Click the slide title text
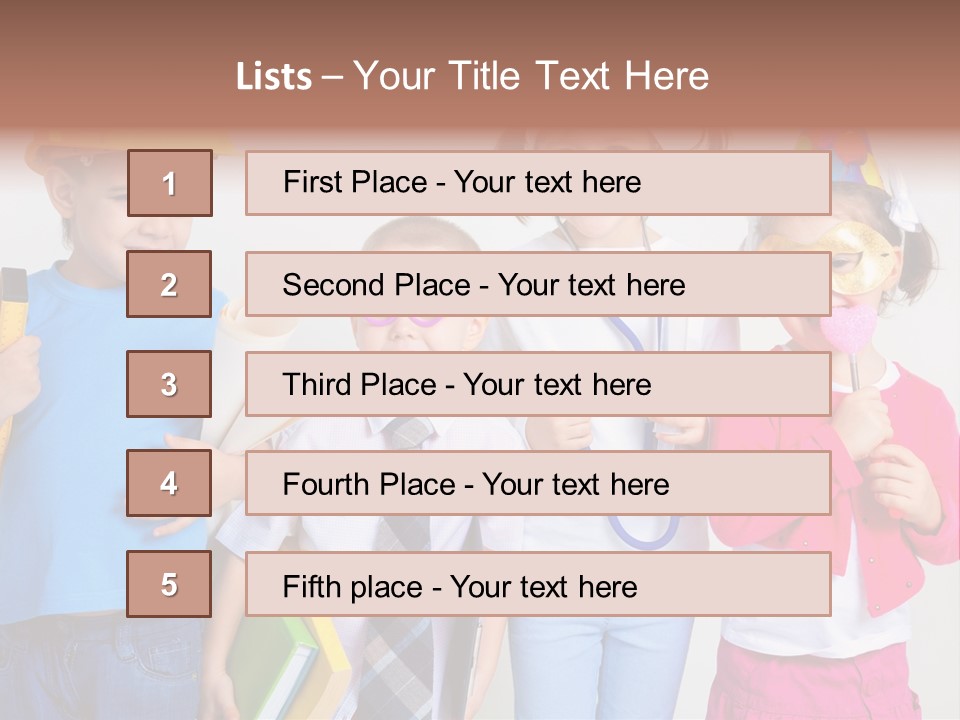Image resolution: width=960 pixels, height=720 pixels. pos(472,76)
